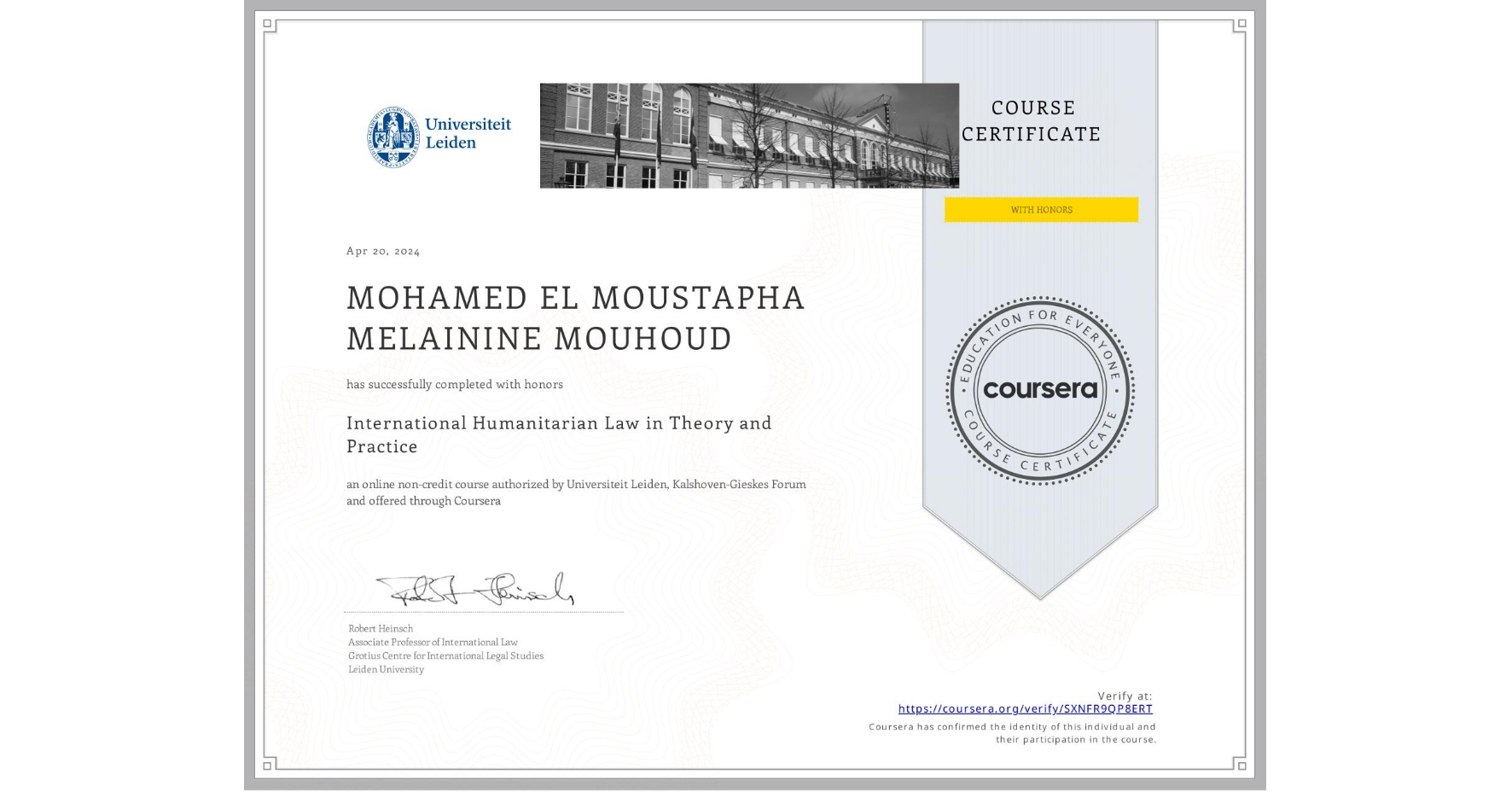Click the Verify at label
Image resolution: width=1512 pixels, height=792 pixels.
[1125, 696]
